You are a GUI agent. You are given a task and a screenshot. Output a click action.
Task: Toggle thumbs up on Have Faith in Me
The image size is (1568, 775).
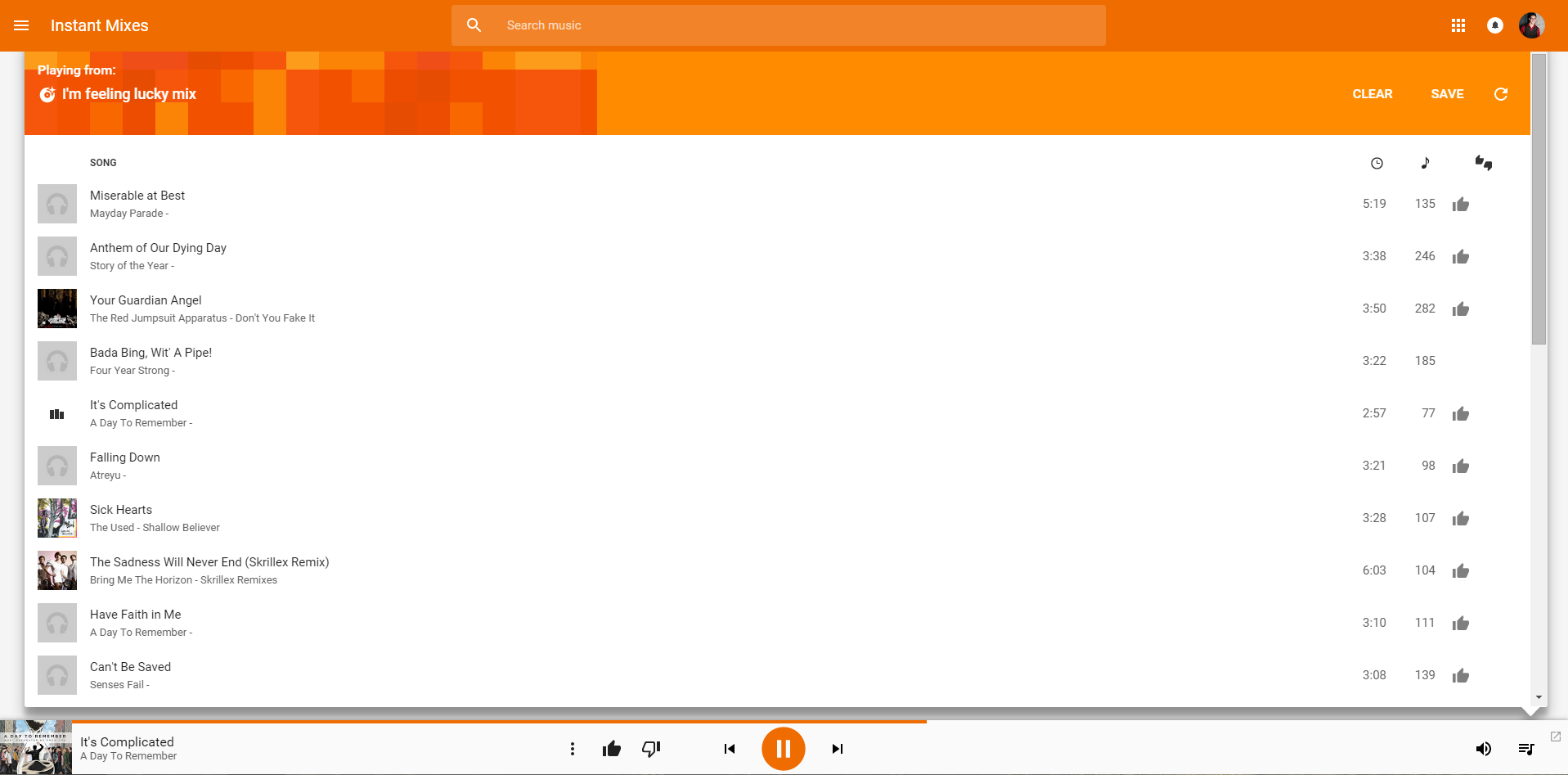click(1461, 624)
